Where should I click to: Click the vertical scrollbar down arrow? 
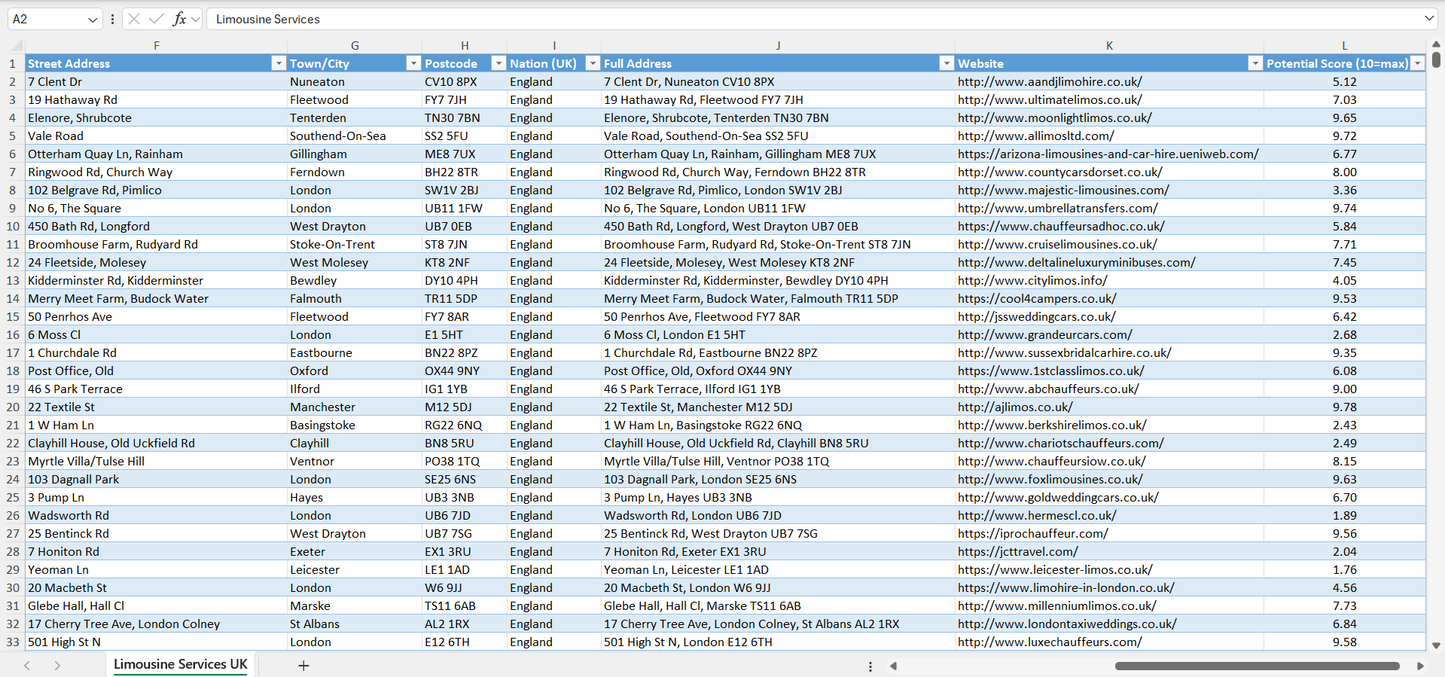tap(1436, 645)
